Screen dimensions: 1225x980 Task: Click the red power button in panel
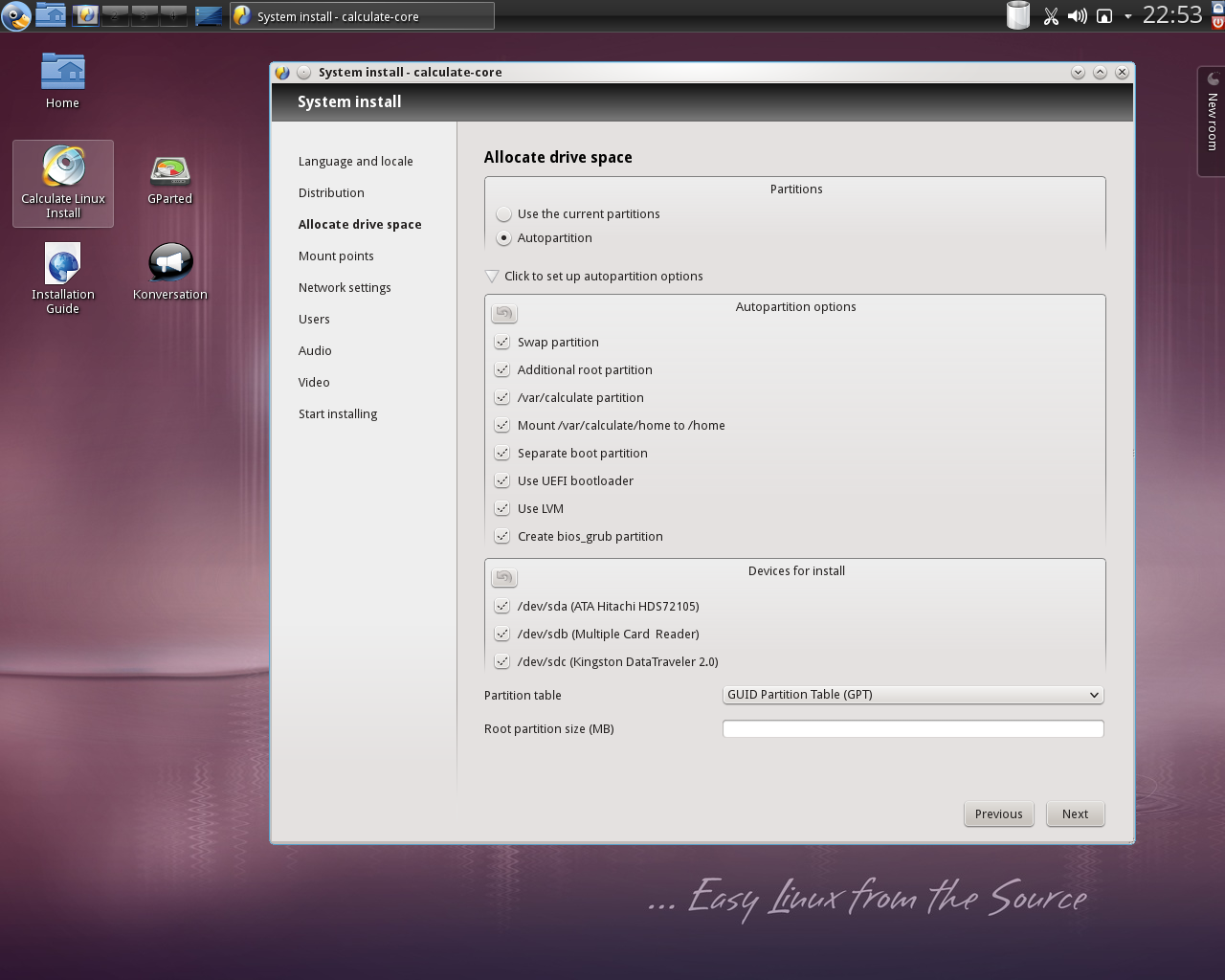coord(1218,23)
